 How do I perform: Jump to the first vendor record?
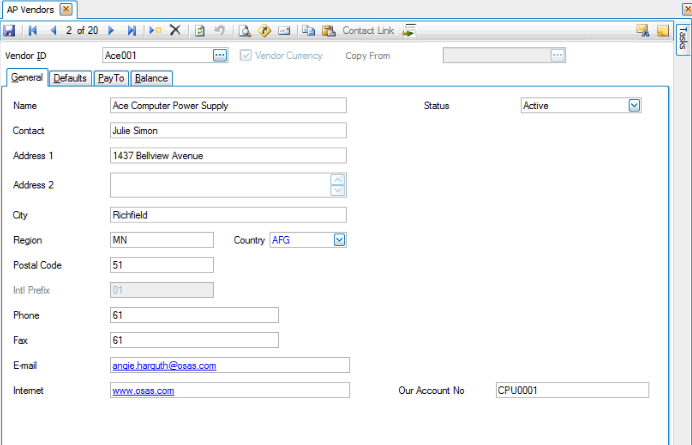click(32, 31)
